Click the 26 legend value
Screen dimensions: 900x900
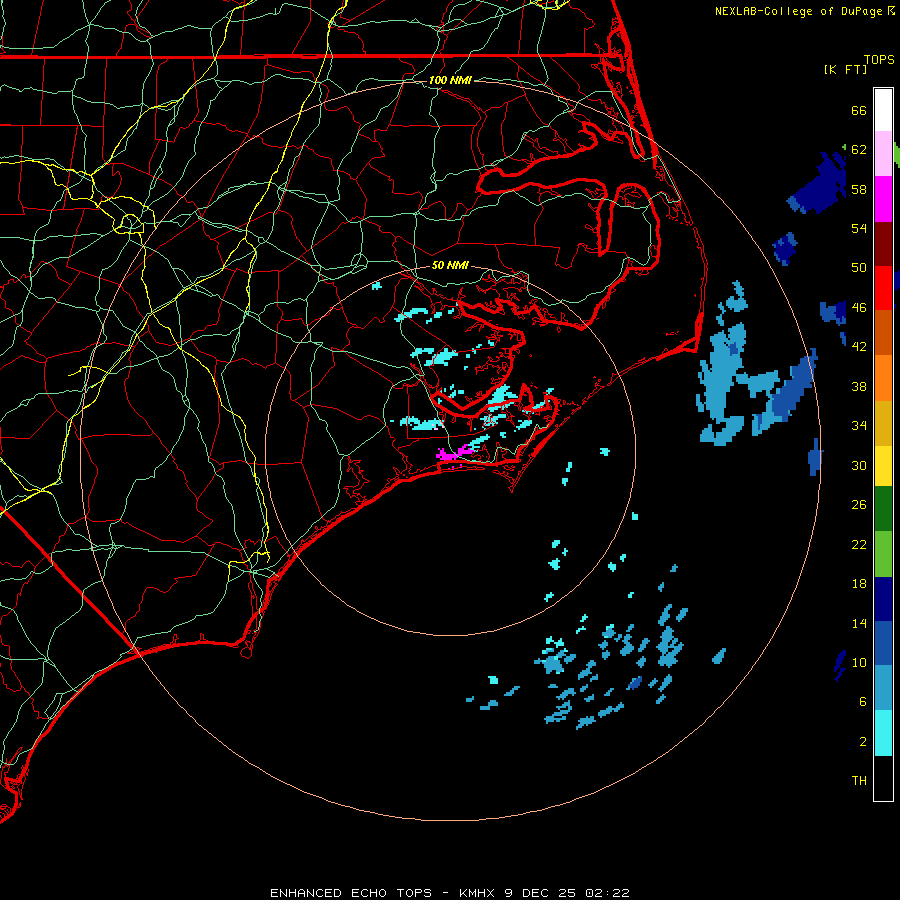(x=859, y=505)
